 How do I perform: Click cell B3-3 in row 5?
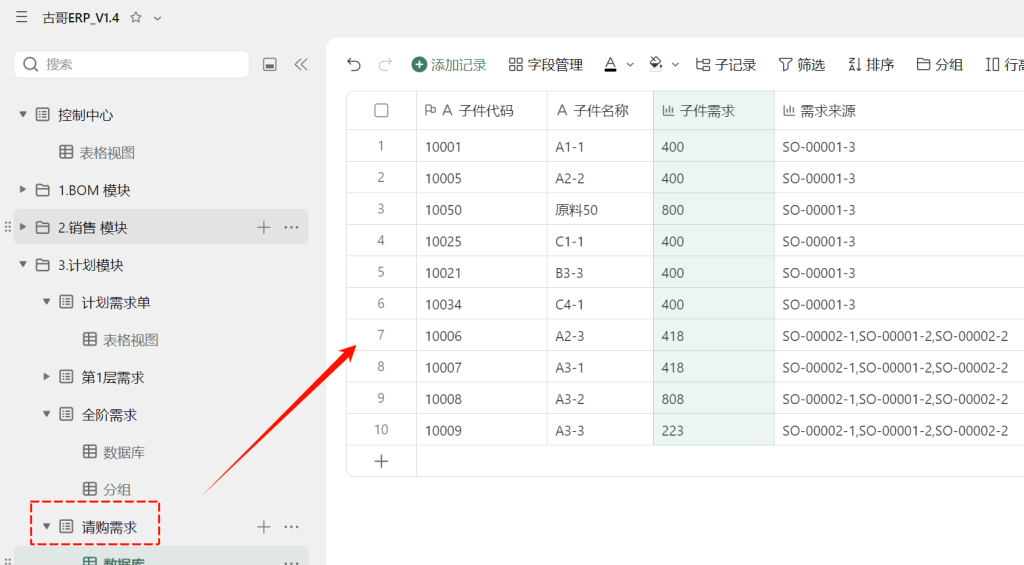(x=600, y=272)
